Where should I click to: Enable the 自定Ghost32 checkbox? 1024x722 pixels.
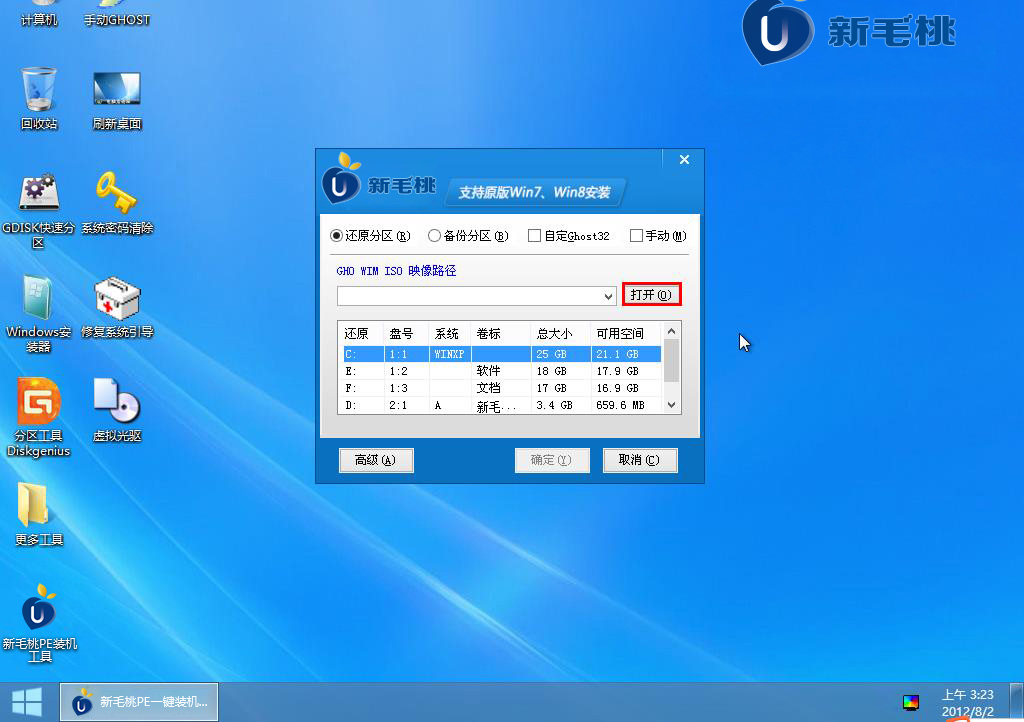(x=568, y=236)
